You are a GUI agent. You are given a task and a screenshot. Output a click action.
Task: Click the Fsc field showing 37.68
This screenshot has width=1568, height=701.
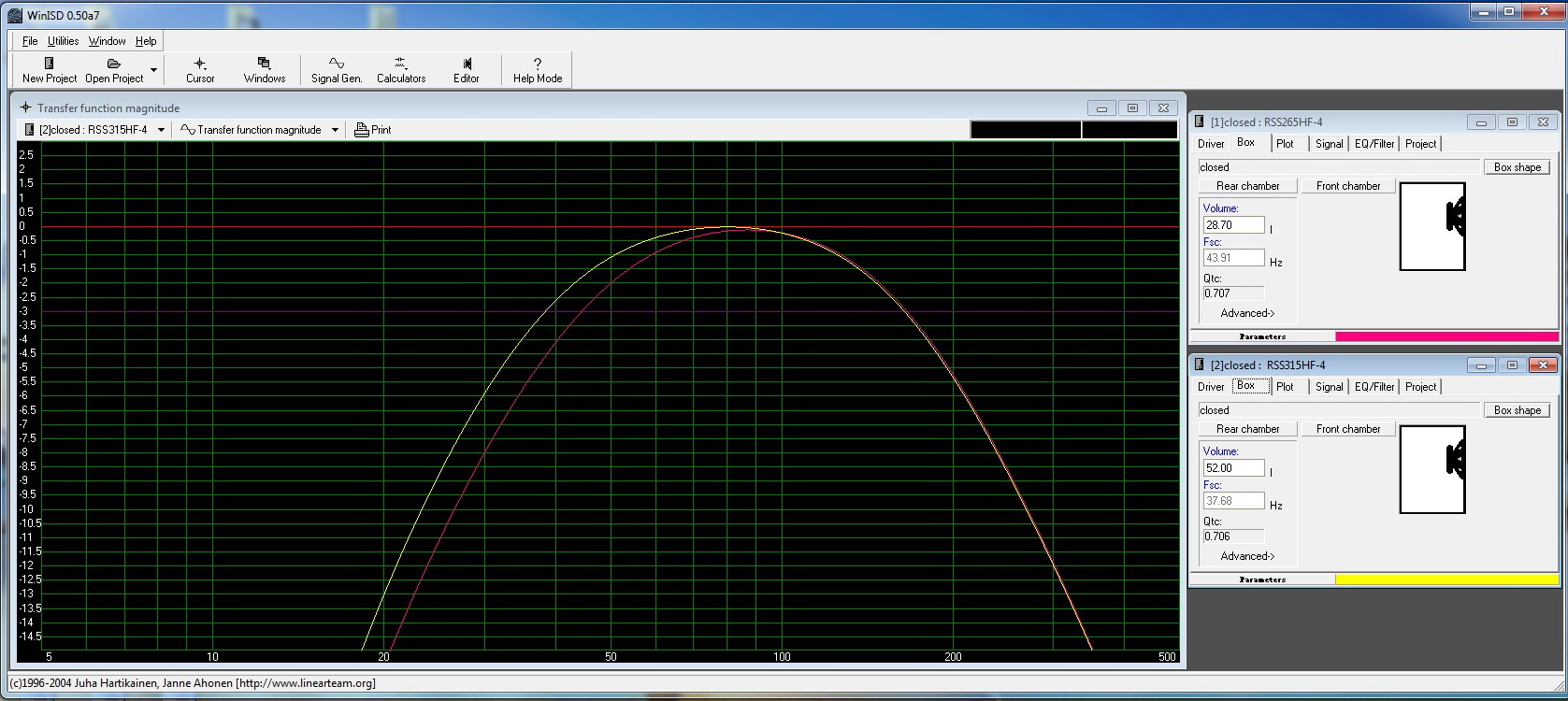click(1233, 501)
